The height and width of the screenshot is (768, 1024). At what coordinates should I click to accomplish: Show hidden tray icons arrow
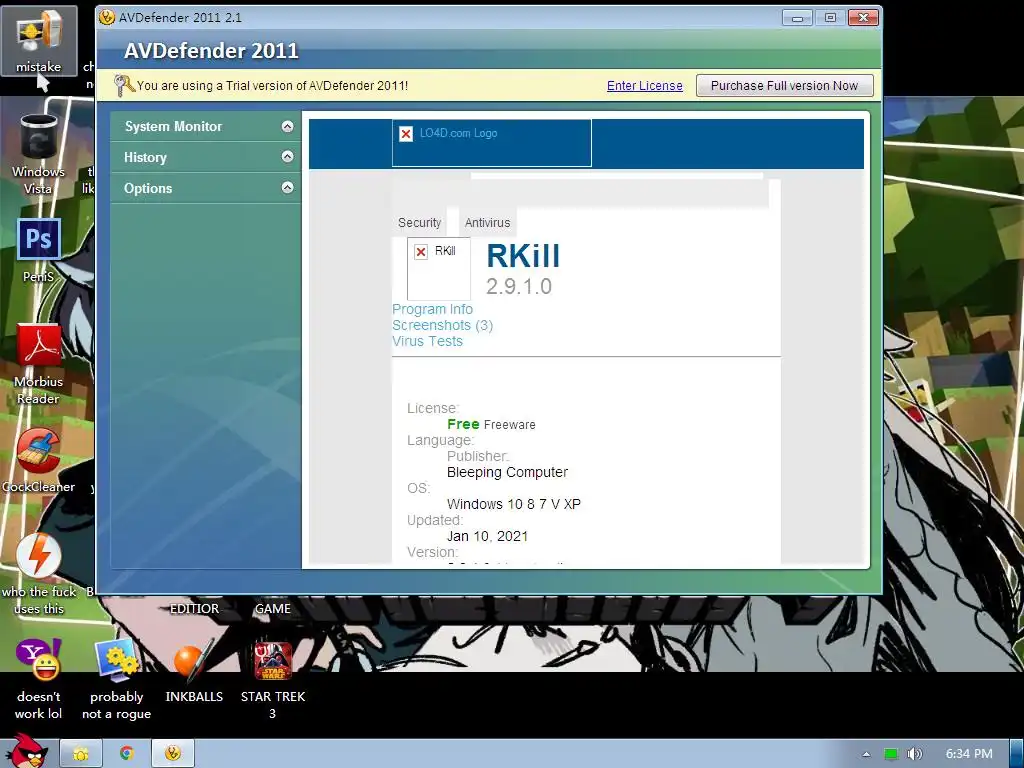tap(866, 754)
